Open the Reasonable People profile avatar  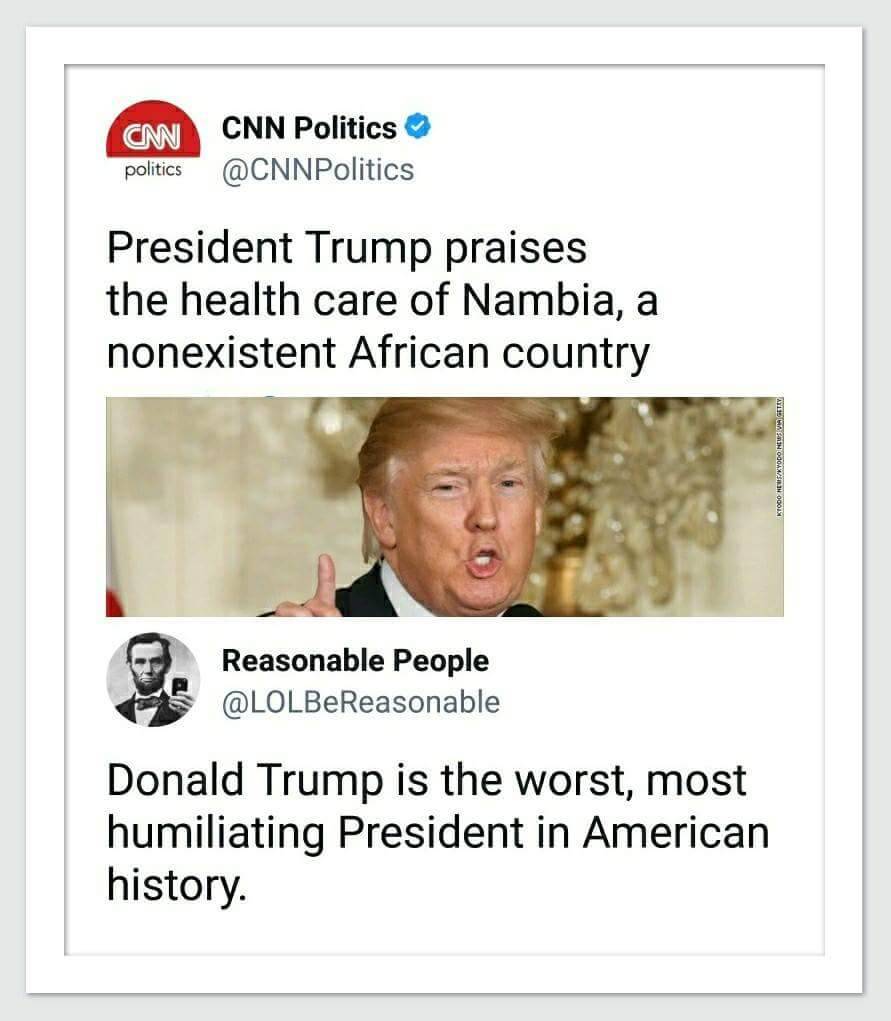(x=153, y=679)
